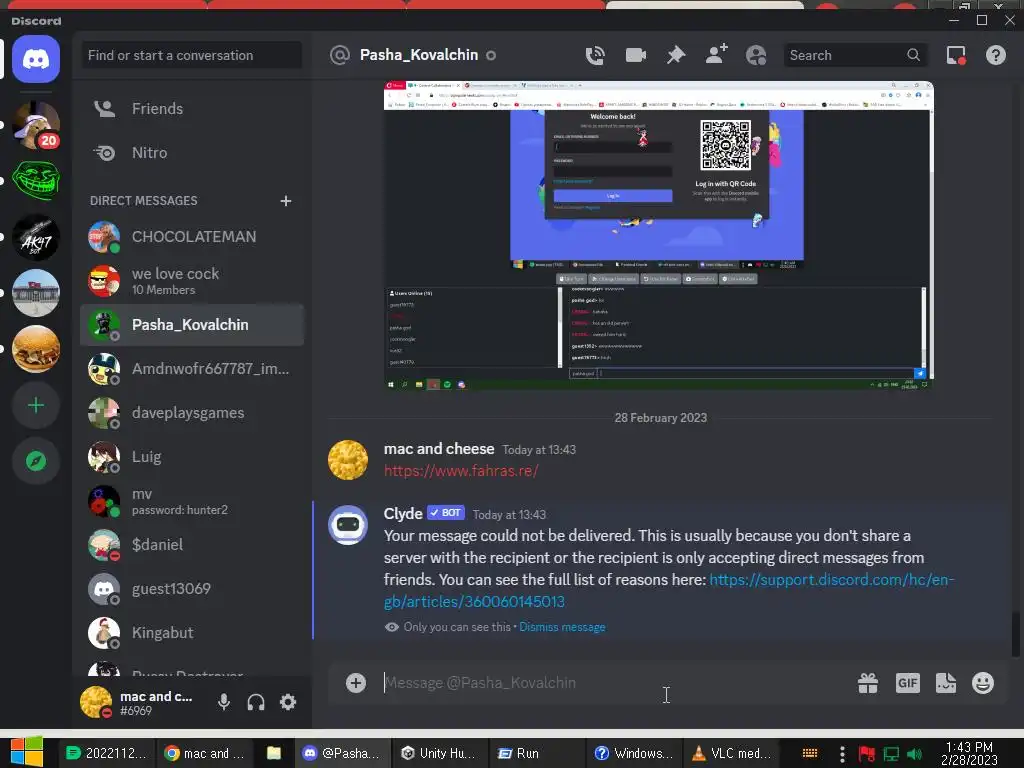Click mac and cheese username in chat

point(439,449)
